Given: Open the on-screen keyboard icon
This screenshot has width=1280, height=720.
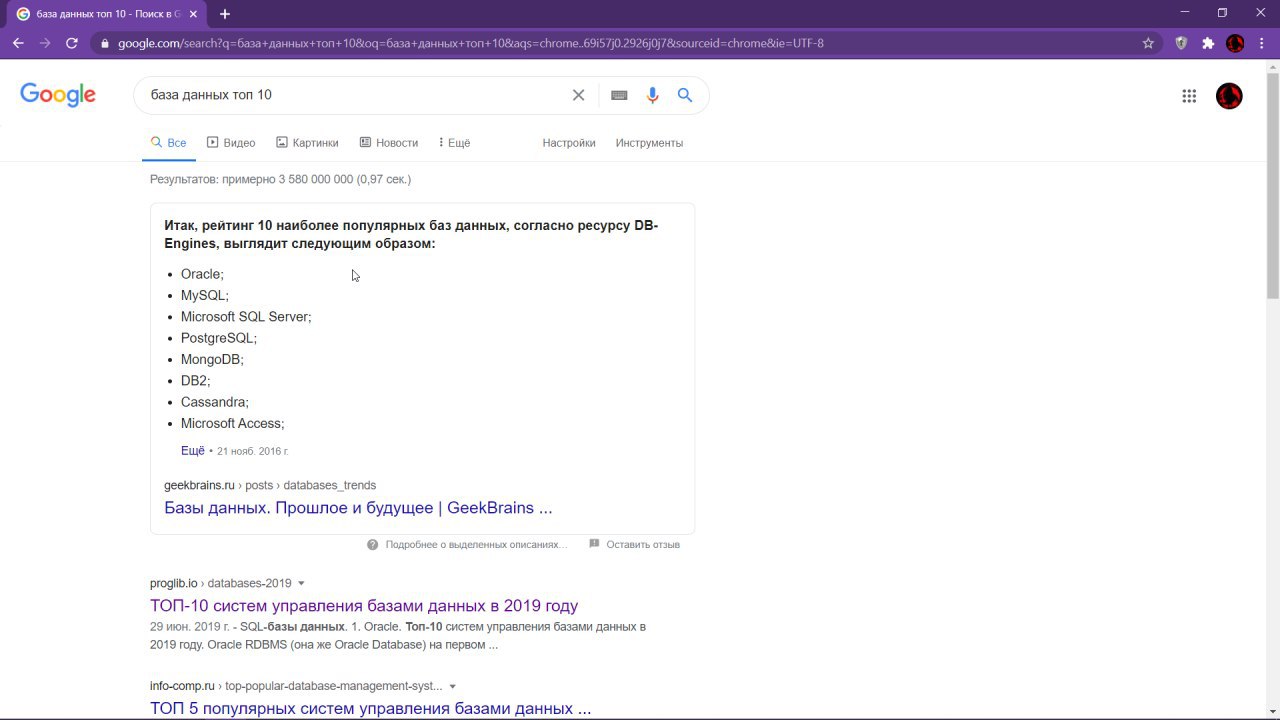Looking at the screenshot, I should tap(619, 95).
